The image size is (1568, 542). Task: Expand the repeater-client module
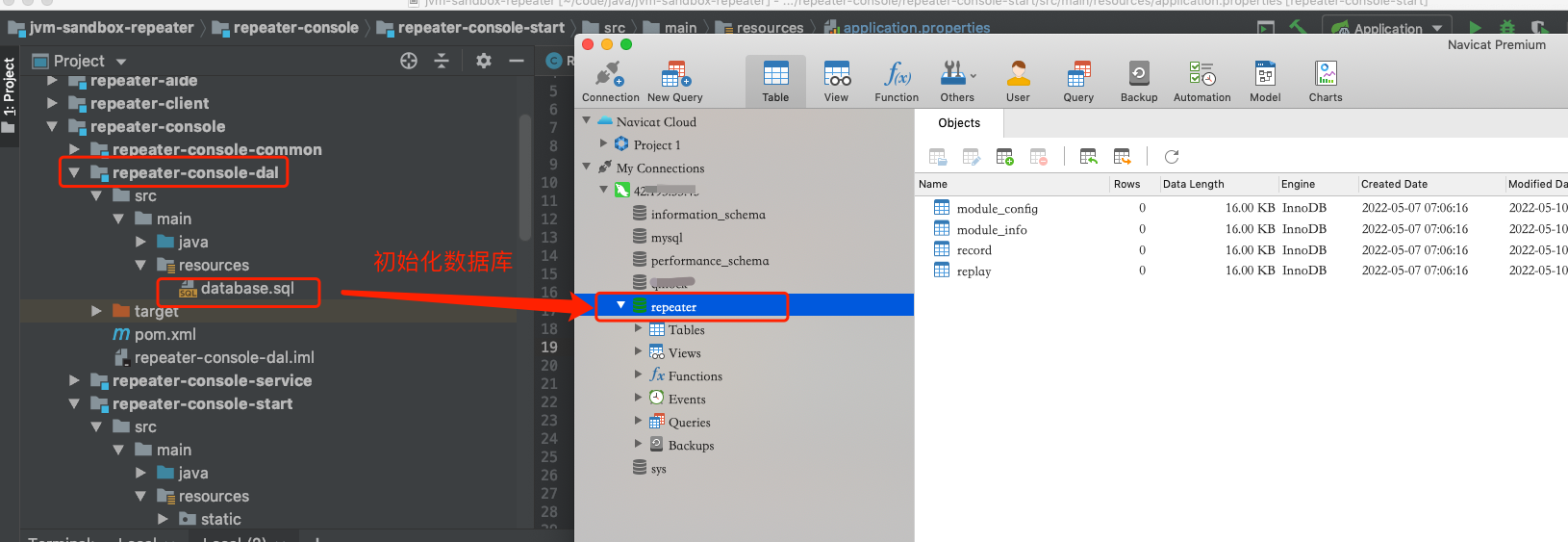point(52,103)
